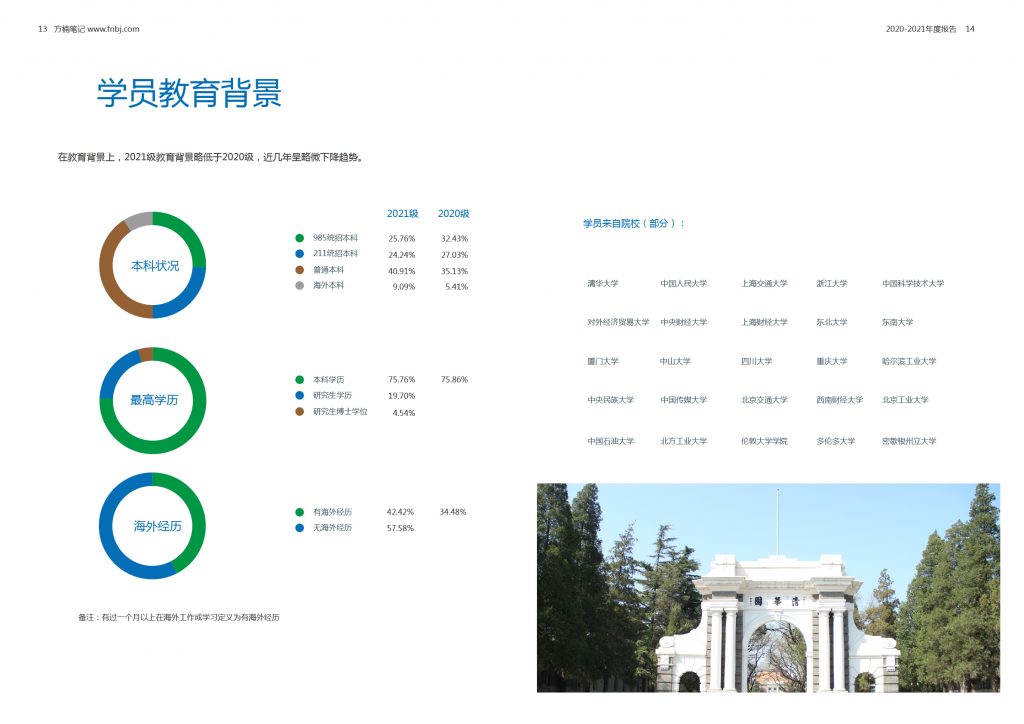Click the 211统招本科 legend label
The image size is (1024, 724).
(x=335, y=253)
